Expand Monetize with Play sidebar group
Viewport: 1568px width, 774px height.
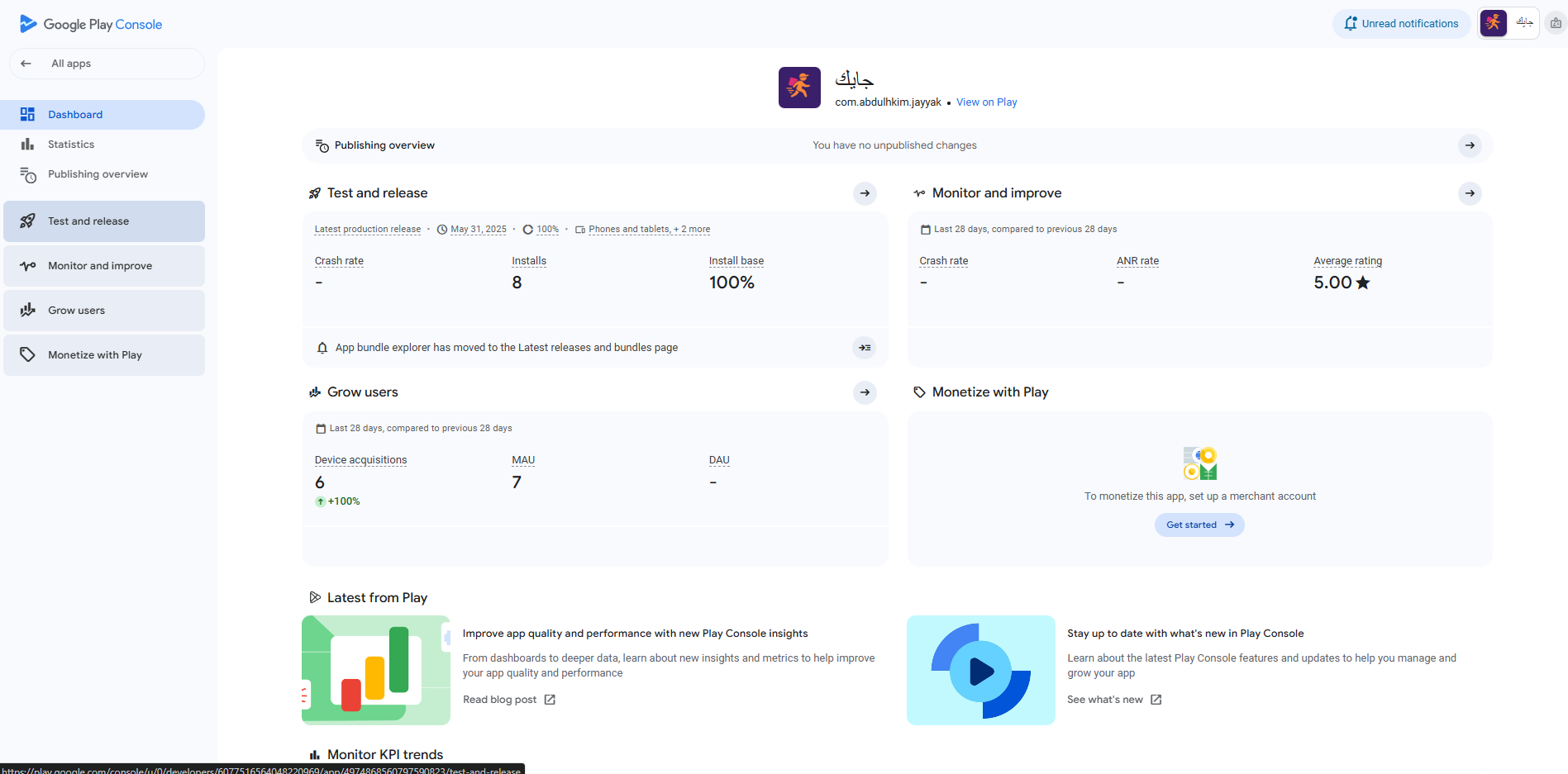pos(104,355)
